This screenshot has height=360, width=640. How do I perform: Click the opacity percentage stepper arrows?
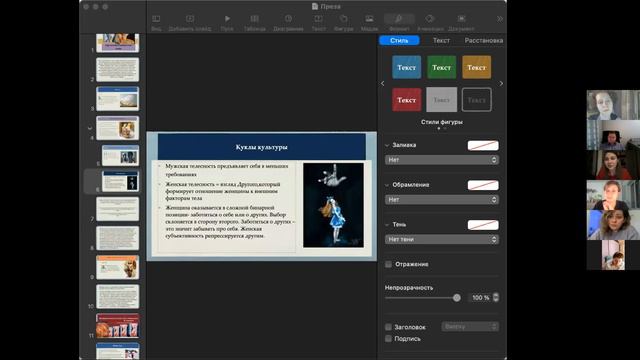pyautogui.click(x=496, y=298)
